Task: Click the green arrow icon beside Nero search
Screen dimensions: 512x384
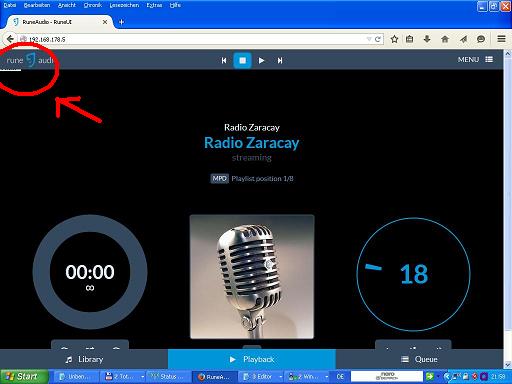Action: (429, 376)
